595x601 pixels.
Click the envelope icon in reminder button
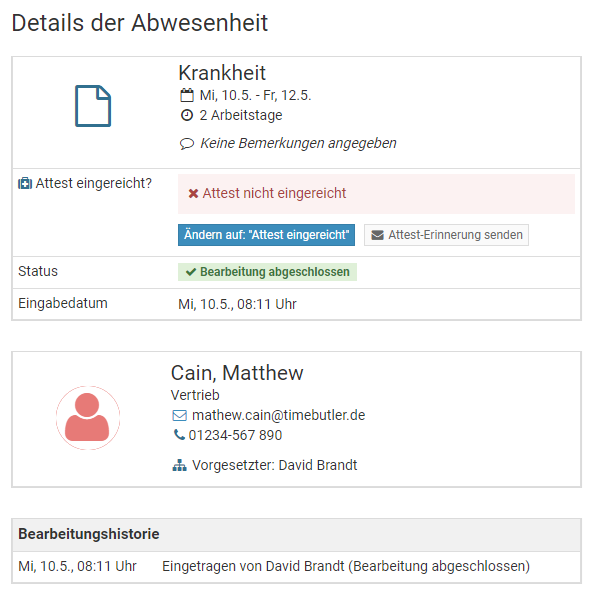point(377,235)
